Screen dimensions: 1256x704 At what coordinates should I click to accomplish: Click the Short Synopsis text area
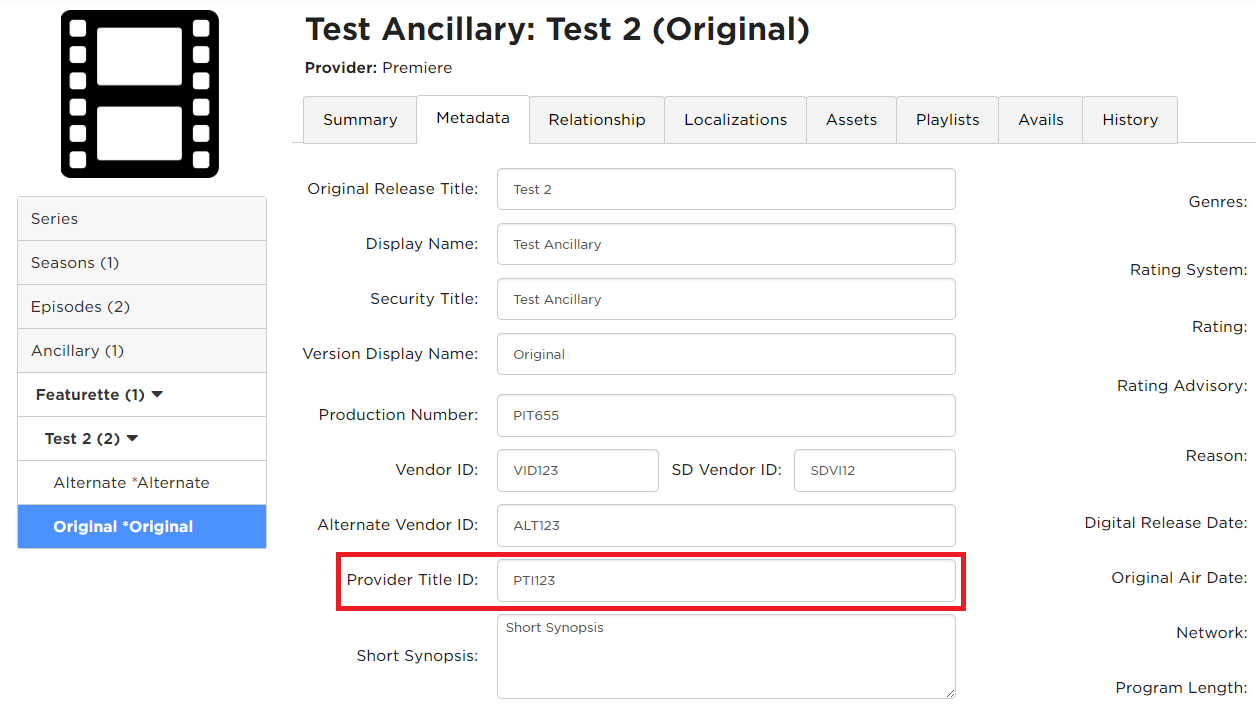pos(726,656)
